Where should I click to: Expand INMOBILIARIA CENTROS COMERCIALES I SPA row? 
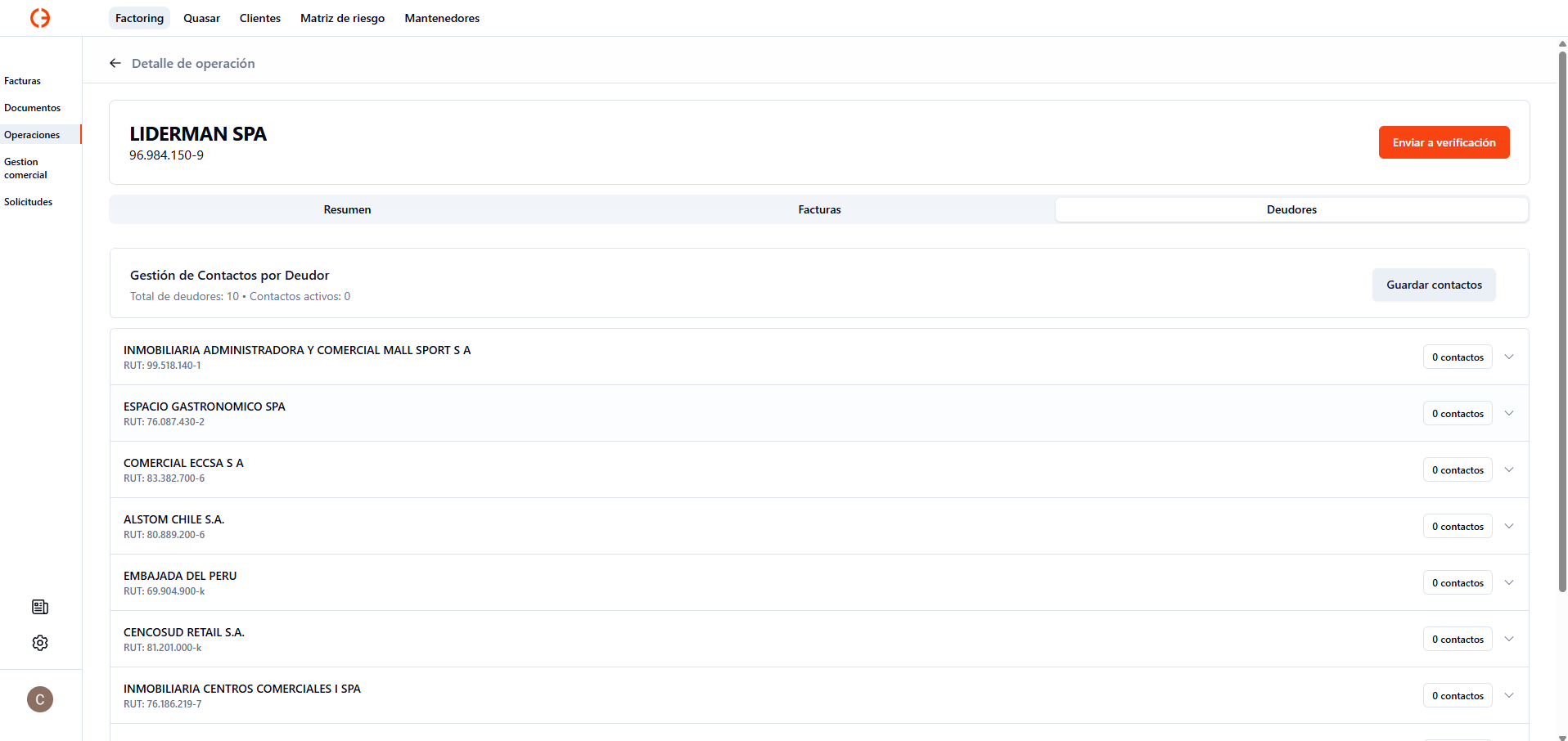1509,695
